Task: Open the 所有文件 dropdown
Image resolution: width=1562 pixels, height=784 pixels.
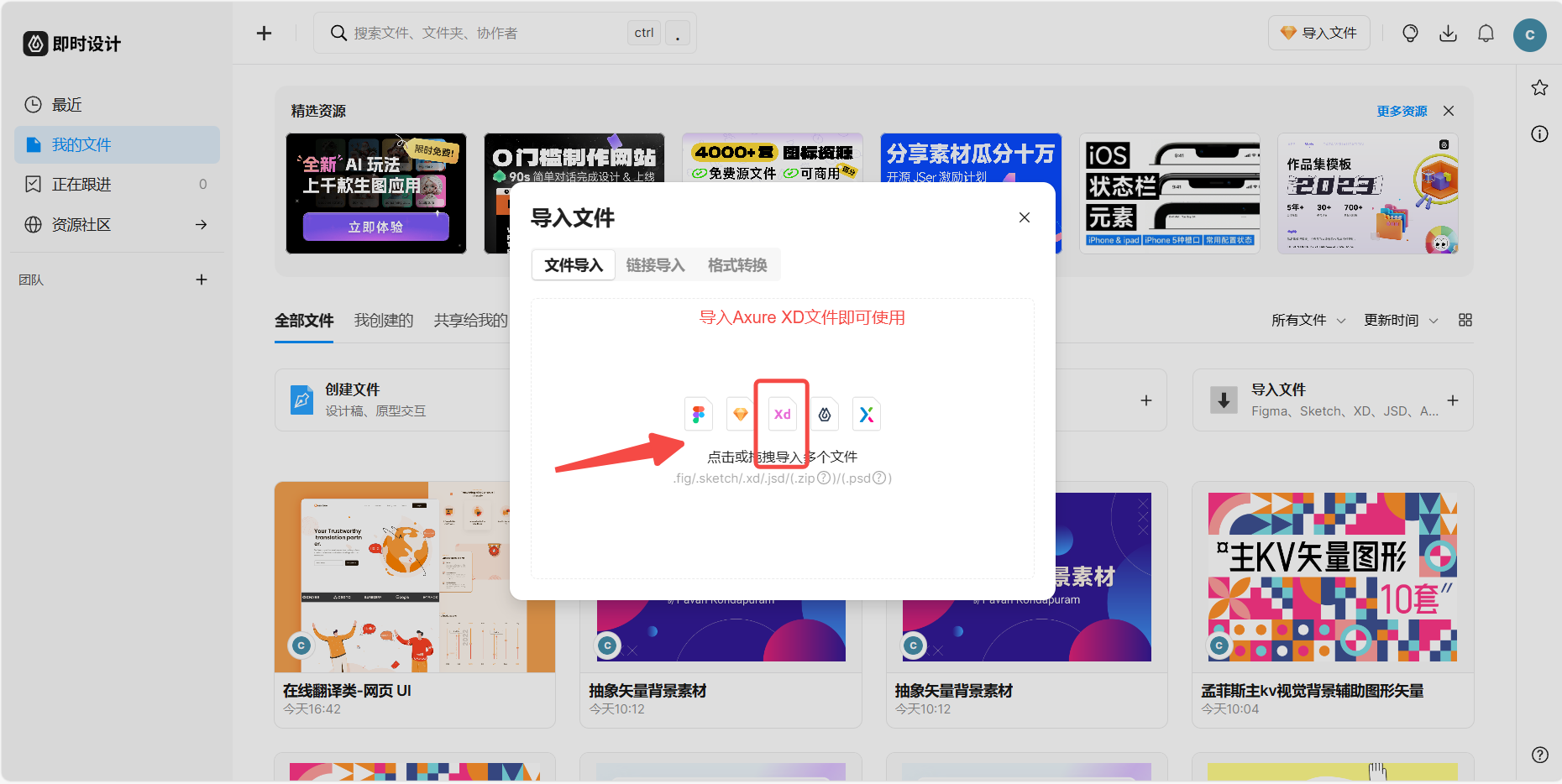Action: click(1308, 320)
